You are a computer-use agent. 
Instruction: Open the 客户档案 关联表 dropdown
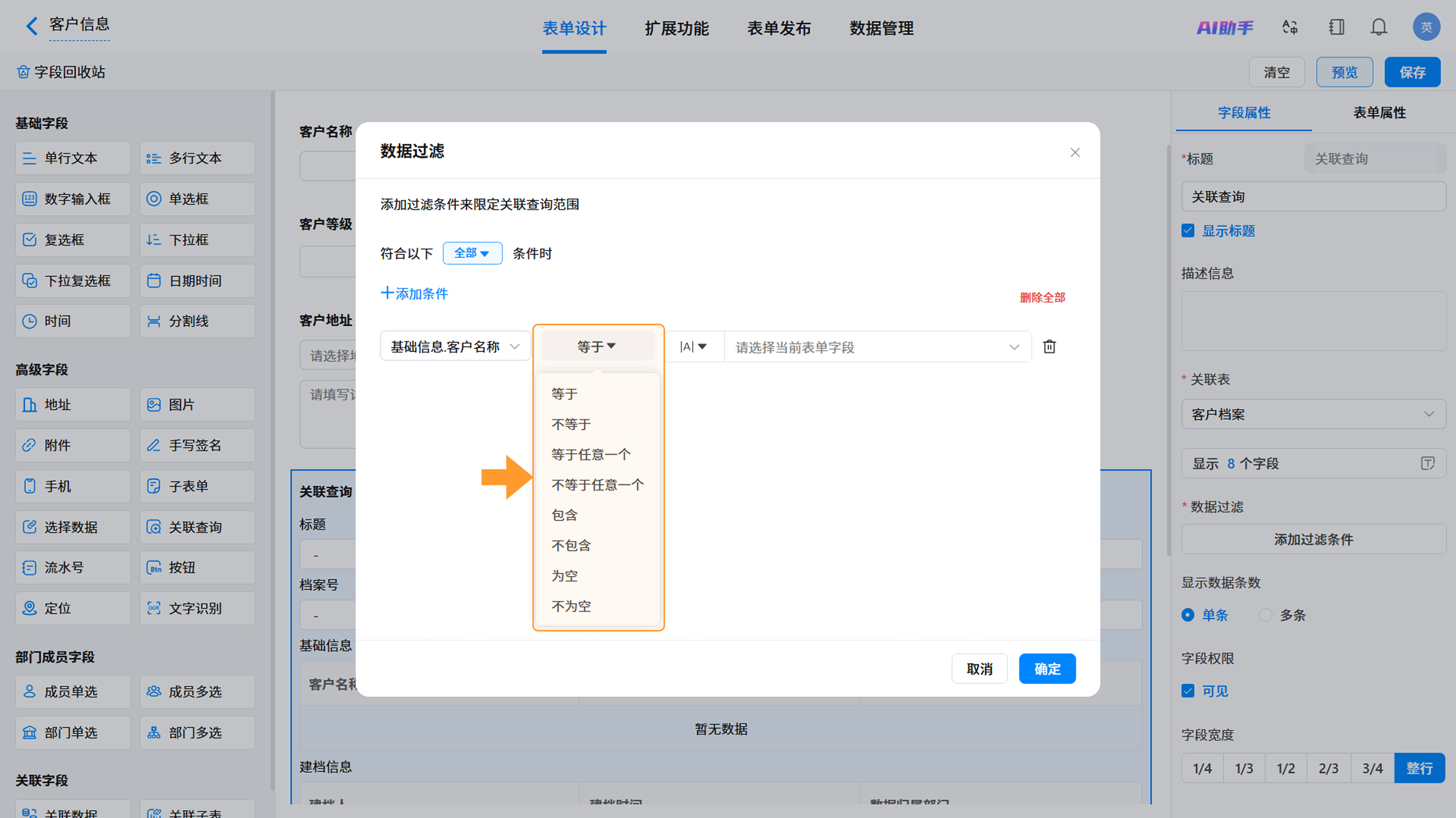1313,414
